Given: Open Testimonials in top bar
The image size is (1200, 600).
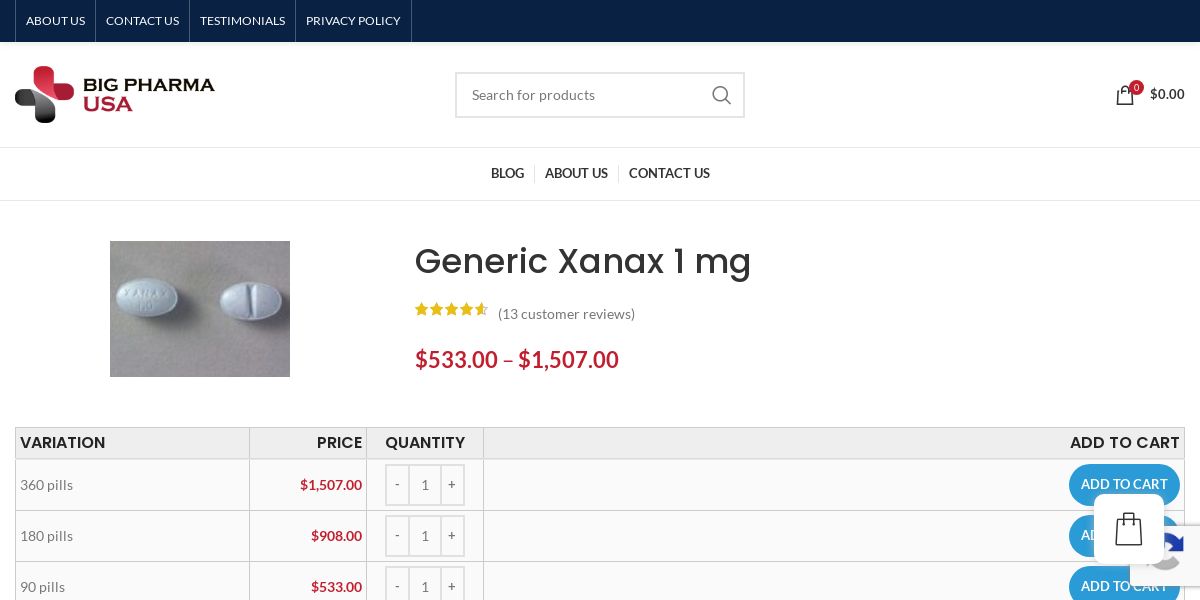Looking at the screenshot, I should tap(242, 21).
